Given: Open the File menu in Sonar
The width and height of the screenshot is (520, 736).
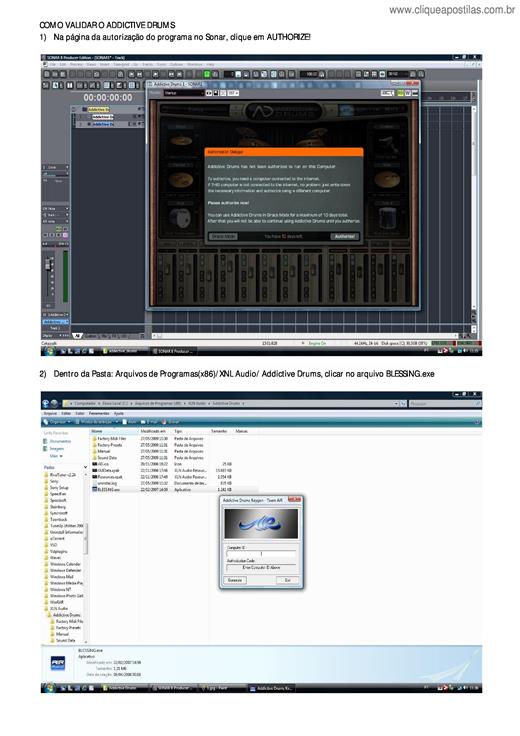Looking at the screenshot, I should [53, 64].
